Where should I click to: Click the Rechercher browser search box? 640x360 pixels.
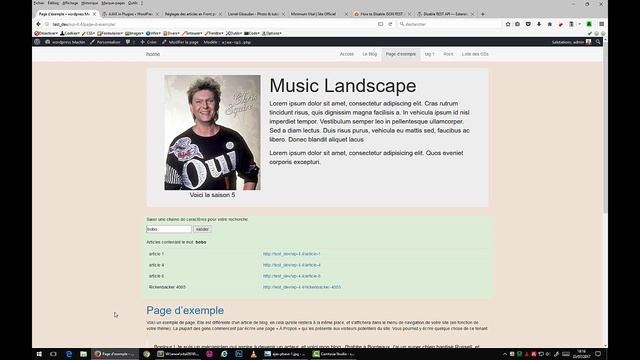click(449, 24)
